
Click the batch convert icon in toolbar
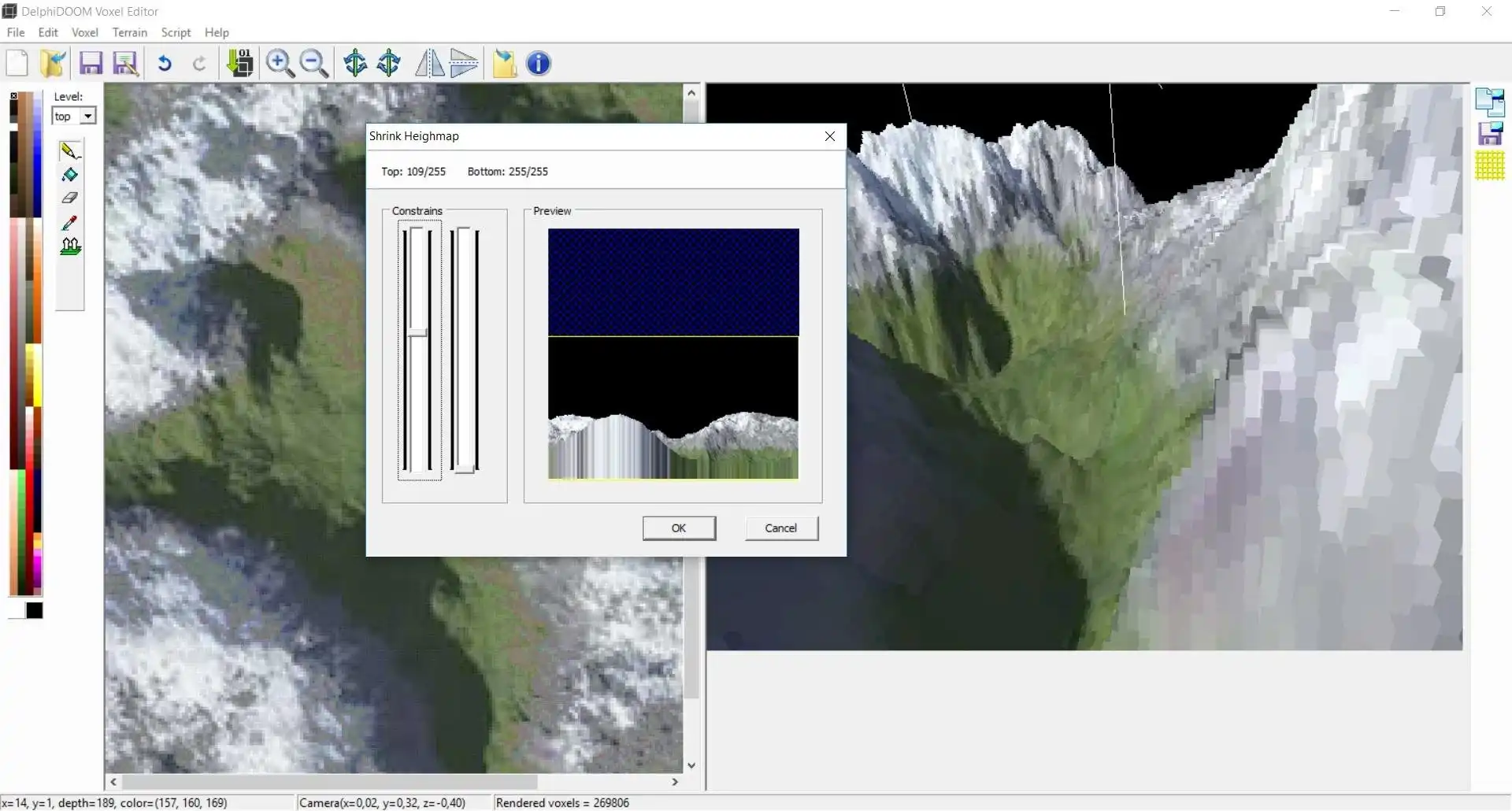[240, 64]
